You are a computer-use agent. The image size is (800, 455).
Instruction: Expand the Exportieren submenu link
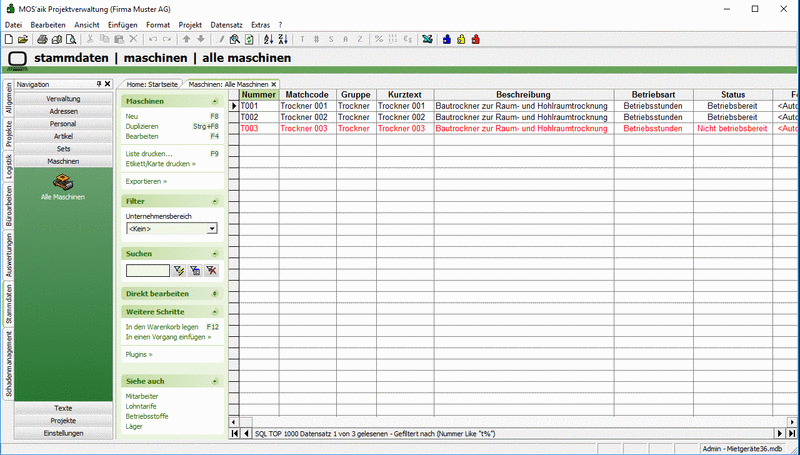[146, 181]
